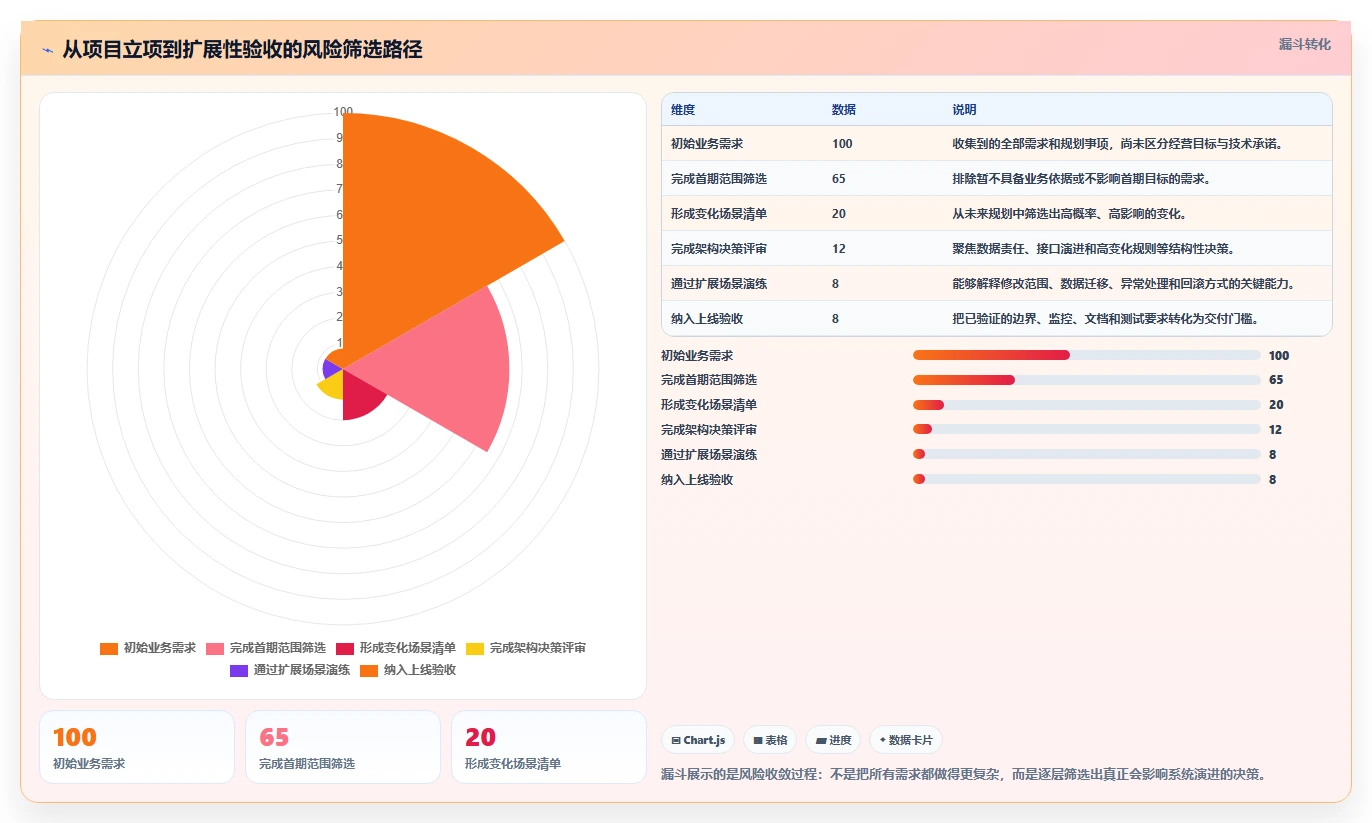Click the 纳入上线验收 progress bar
Viewport: 1372px width, 823px height.
pos(1086,480)
